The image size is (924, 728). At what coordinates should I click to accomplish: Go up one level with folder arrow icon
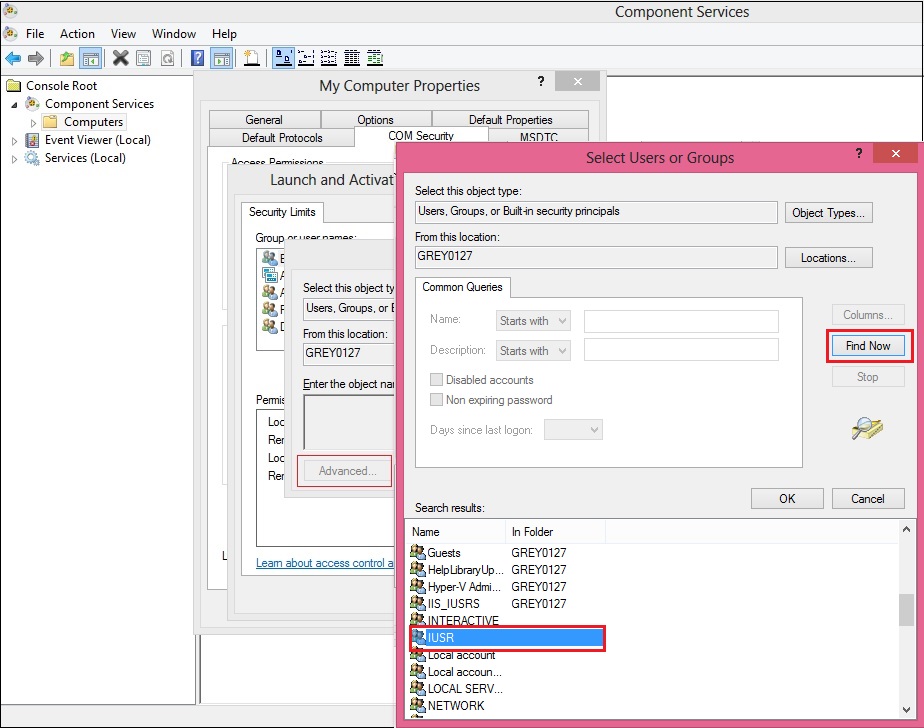coord(67,58)
